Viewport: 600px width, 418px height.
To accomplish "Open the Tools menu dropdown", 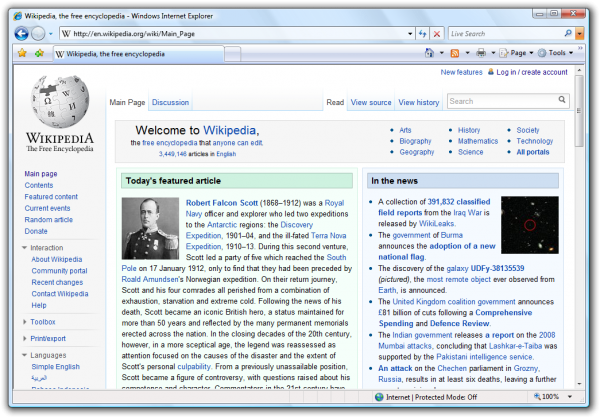I will [x=555, y=53].
